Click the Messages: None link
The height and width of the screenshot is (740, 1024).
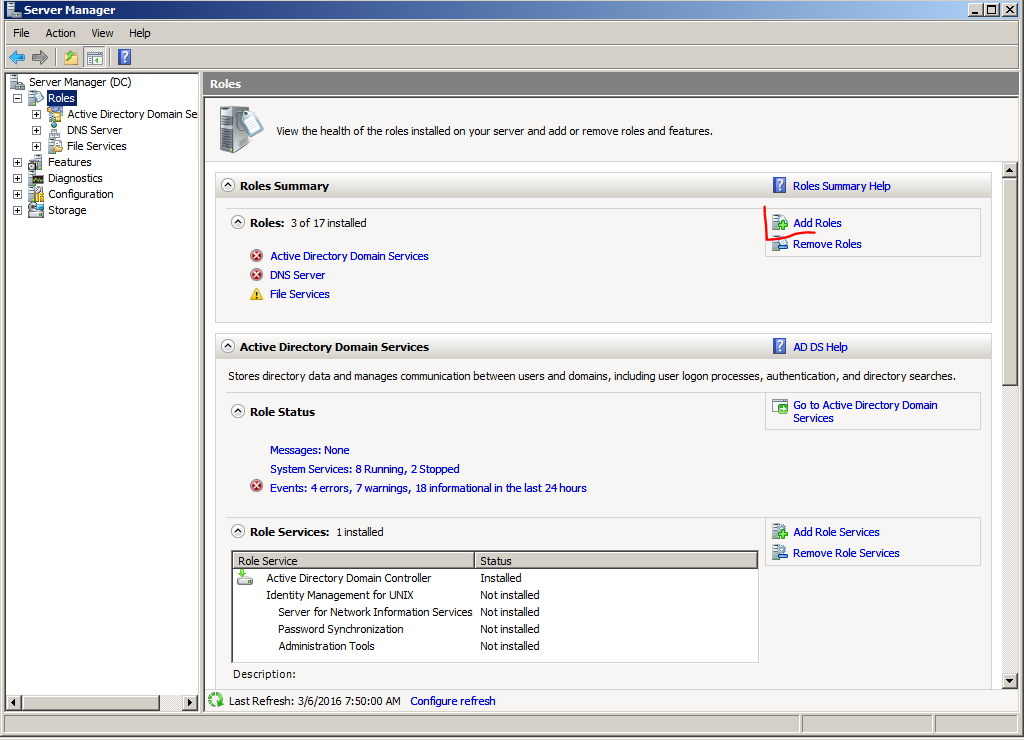(310, 450)
